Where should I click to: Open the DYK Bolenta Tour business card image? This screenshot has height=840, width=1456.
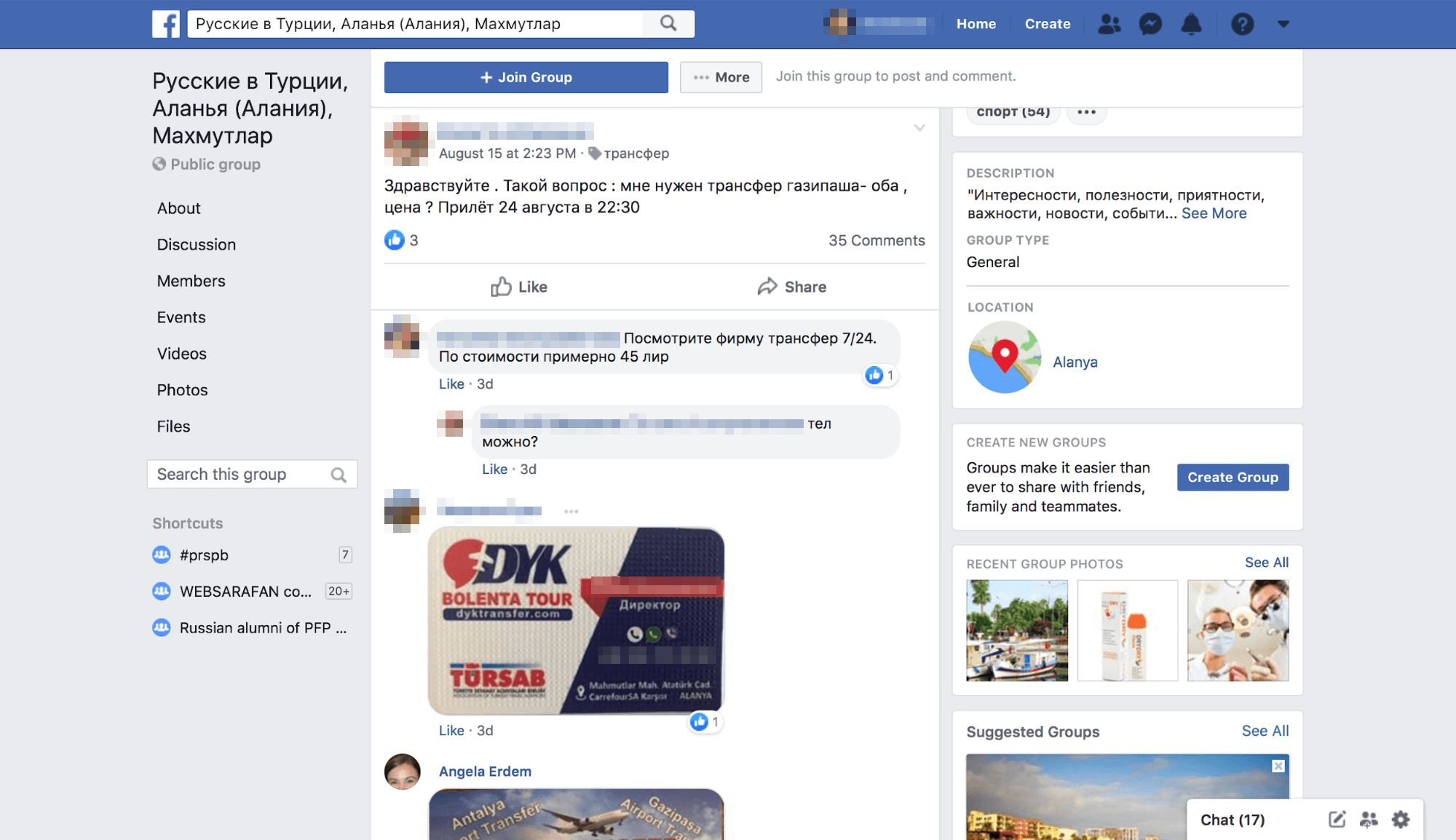tap(576, 621)
